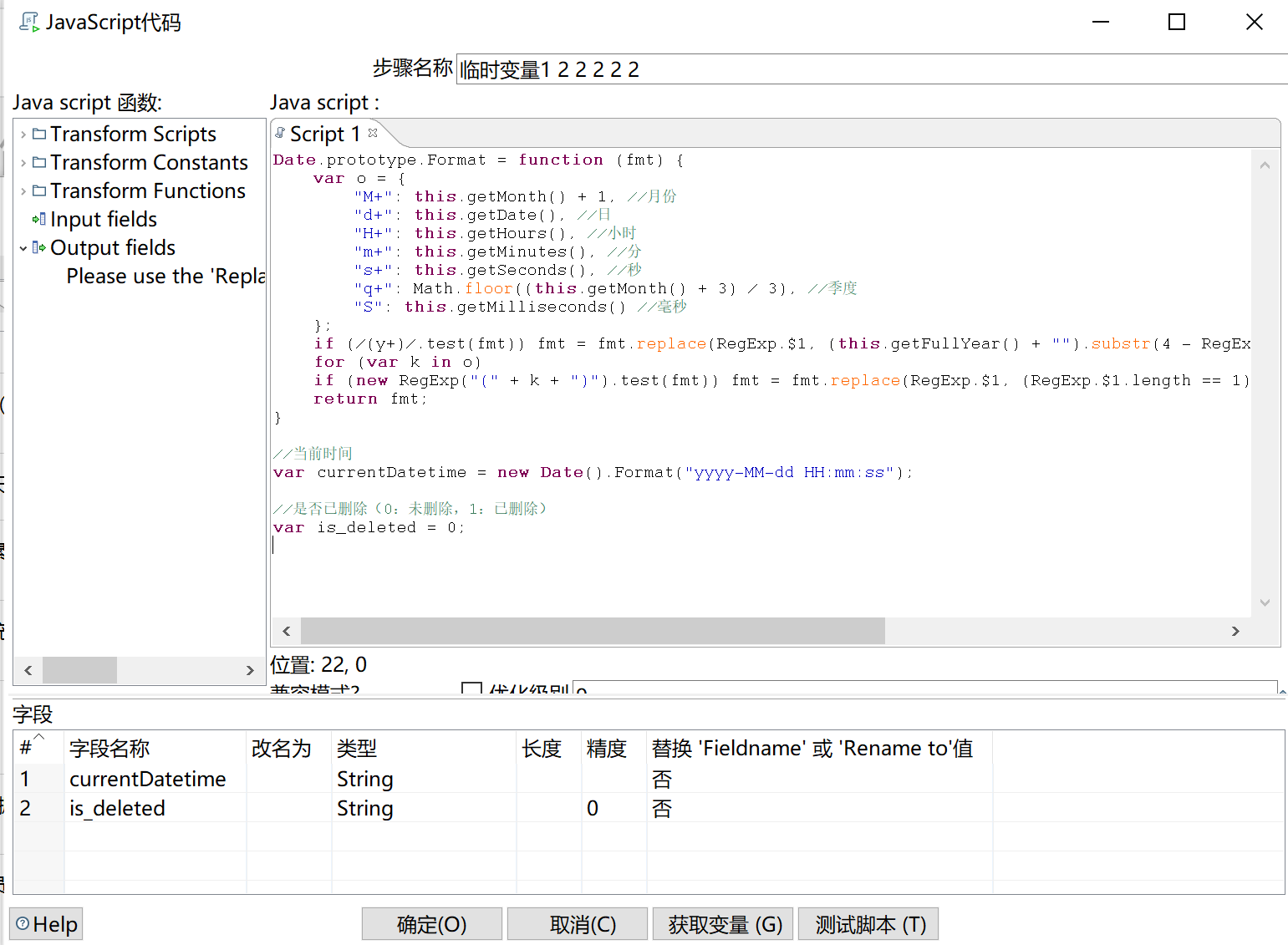Click the String type cell for is_deleted
The image size is (1288, 945).
(423, 808)
